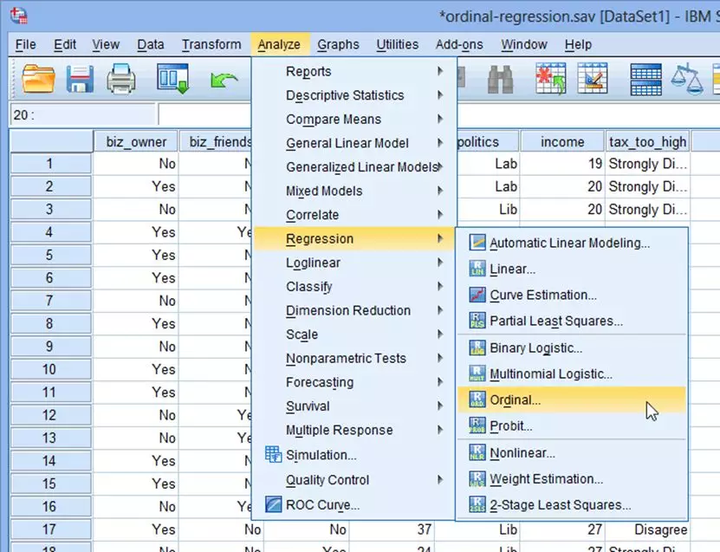Screen dimensions: 720x552
Task: Click the Automatic Linear Modeling icon
Action: point(477,242)
